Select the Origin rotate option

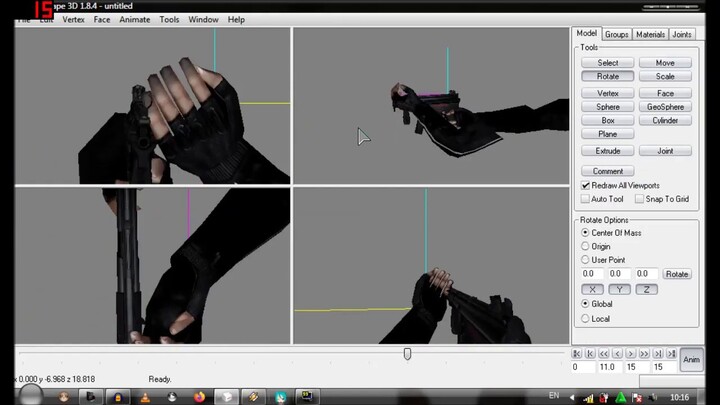pyautogui.click(x=585, y=247)
